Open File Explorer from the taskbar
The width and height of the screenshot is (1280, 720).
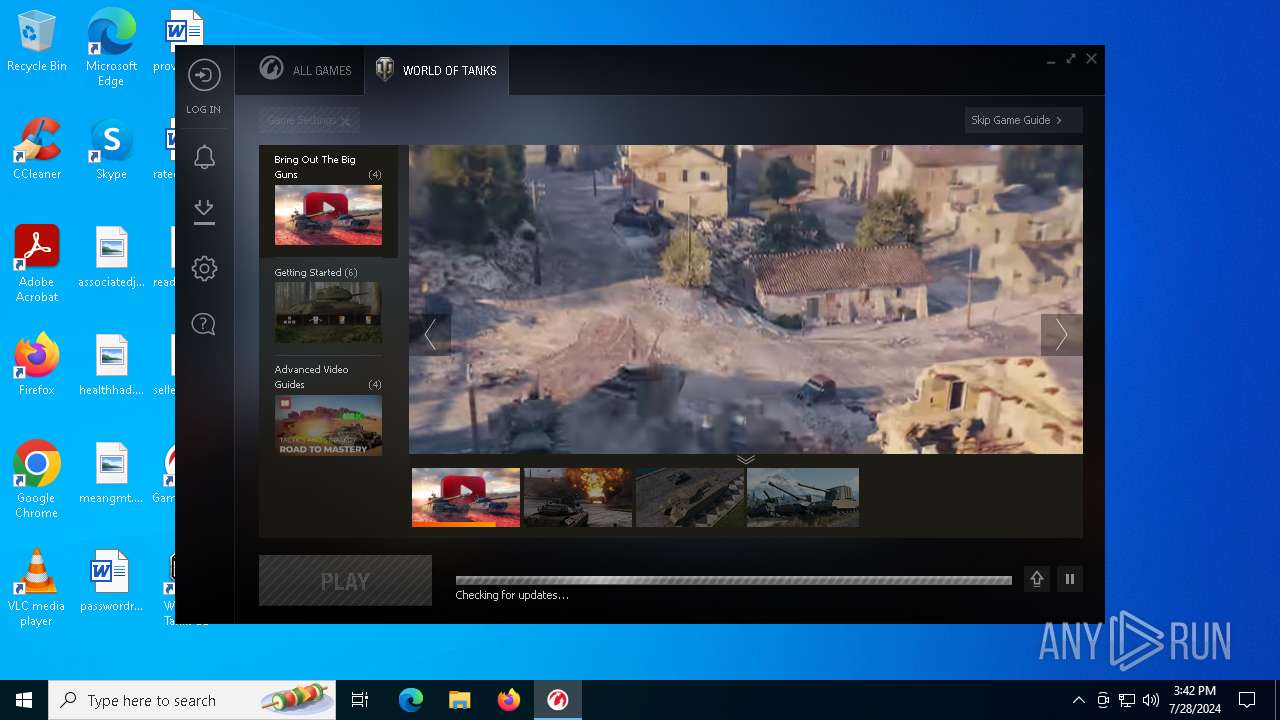click(x=459, y=700)
